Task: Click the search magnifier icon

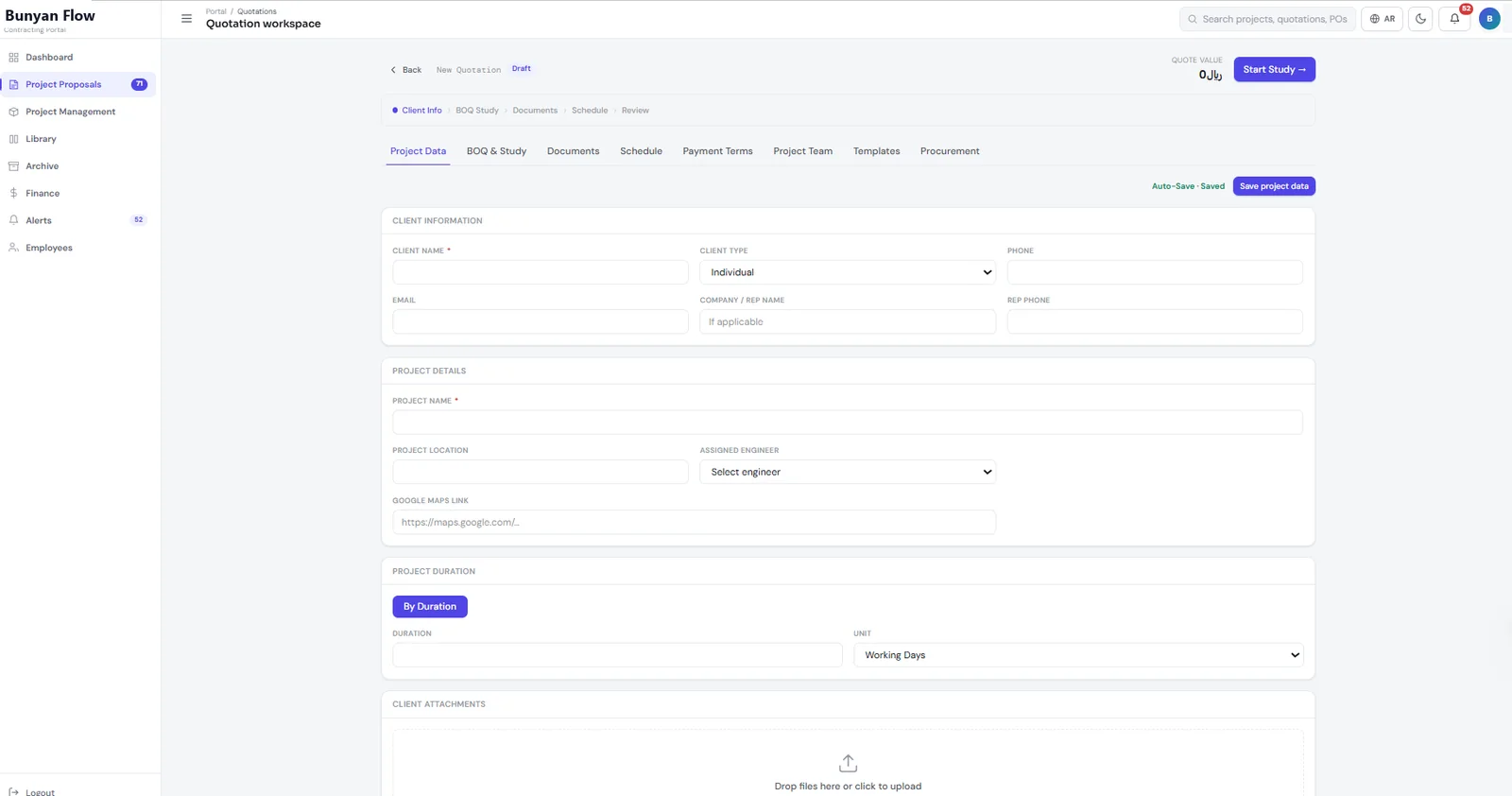Action: pyautogui.click(x=1193, y=19)
